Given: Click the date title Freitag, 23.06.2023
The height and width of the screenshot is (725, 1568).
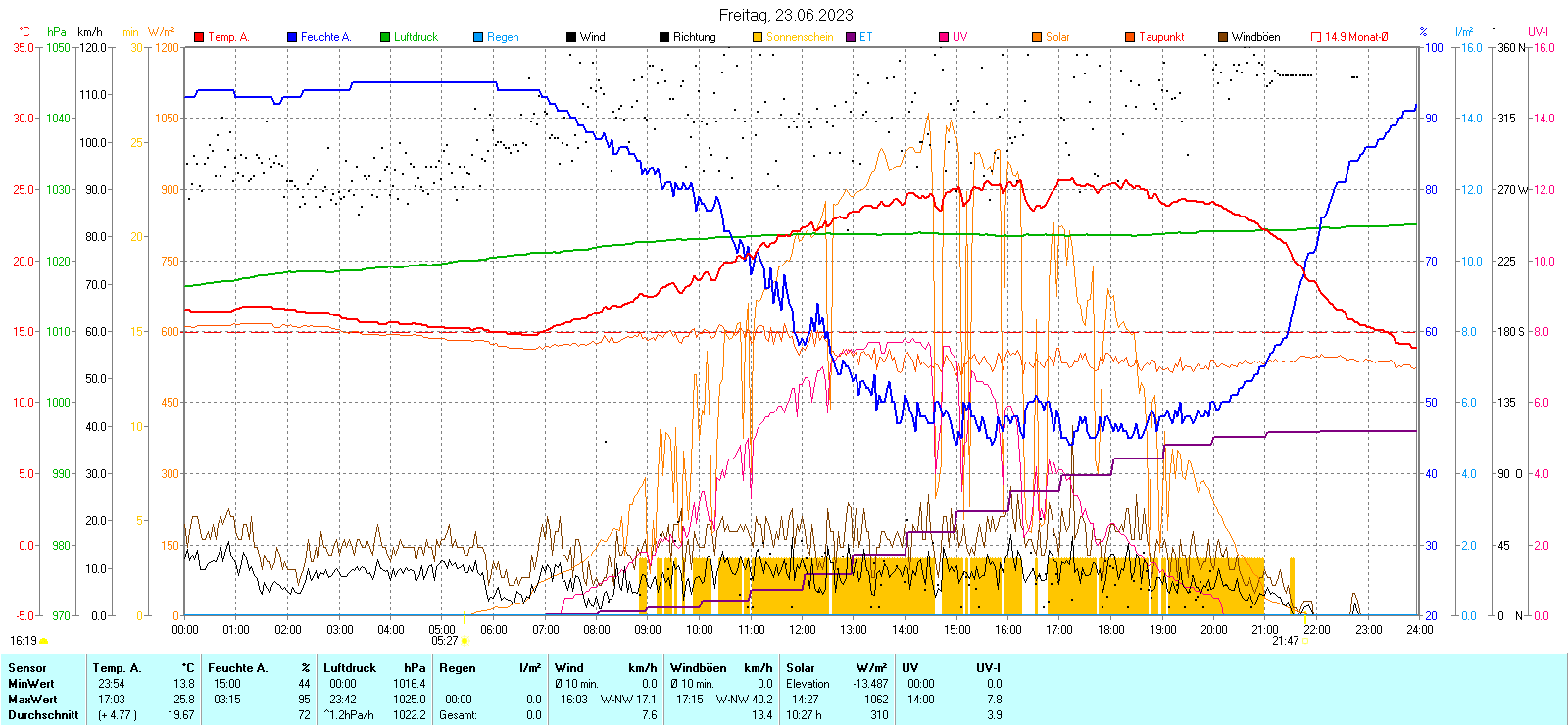Looking at the screenshot, I should click(785, 15).
